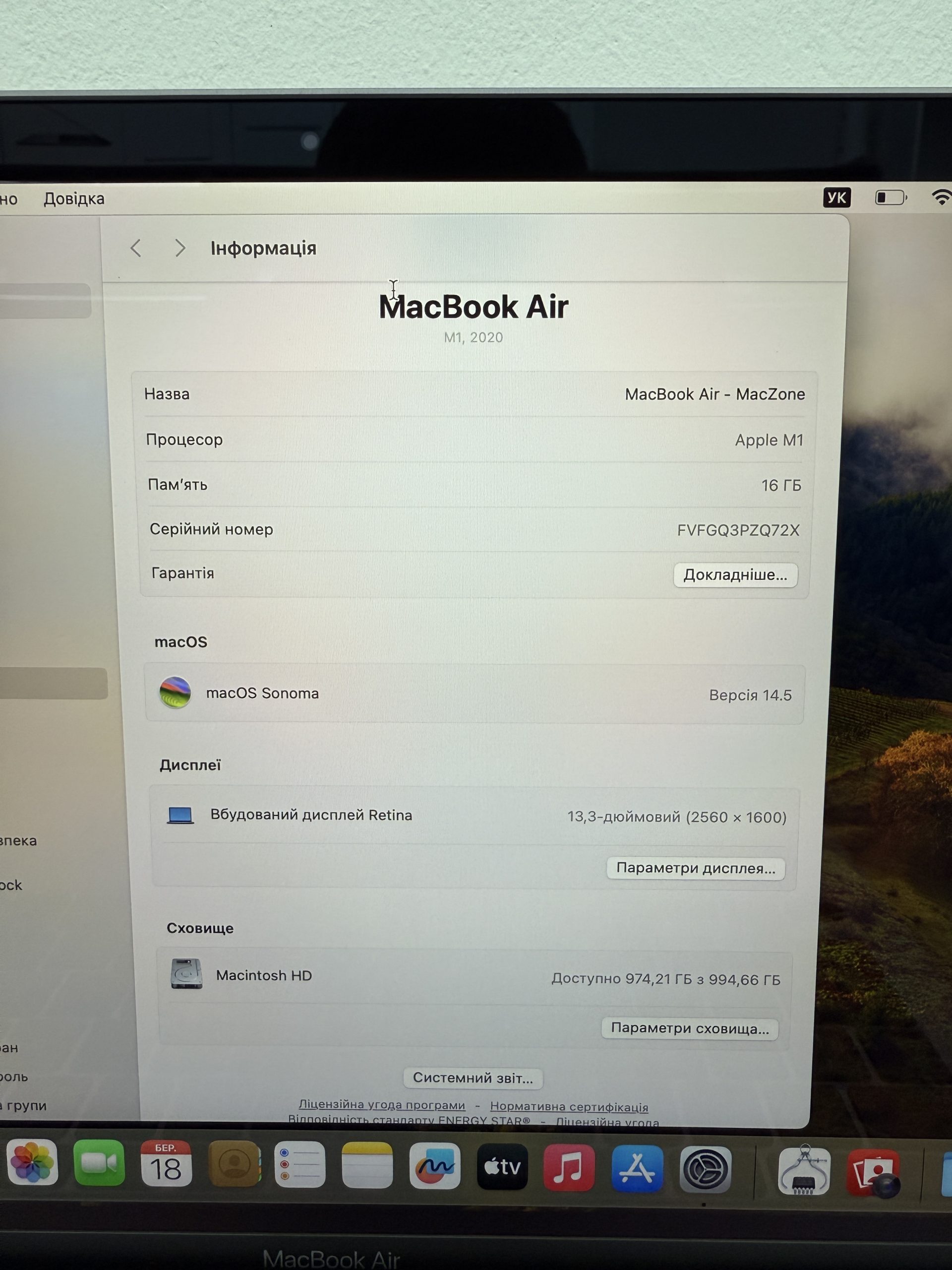Open the battery status menu
The width and height of the screenshot is (952, 1270).
pyautogui.click(x=891, y=198)
